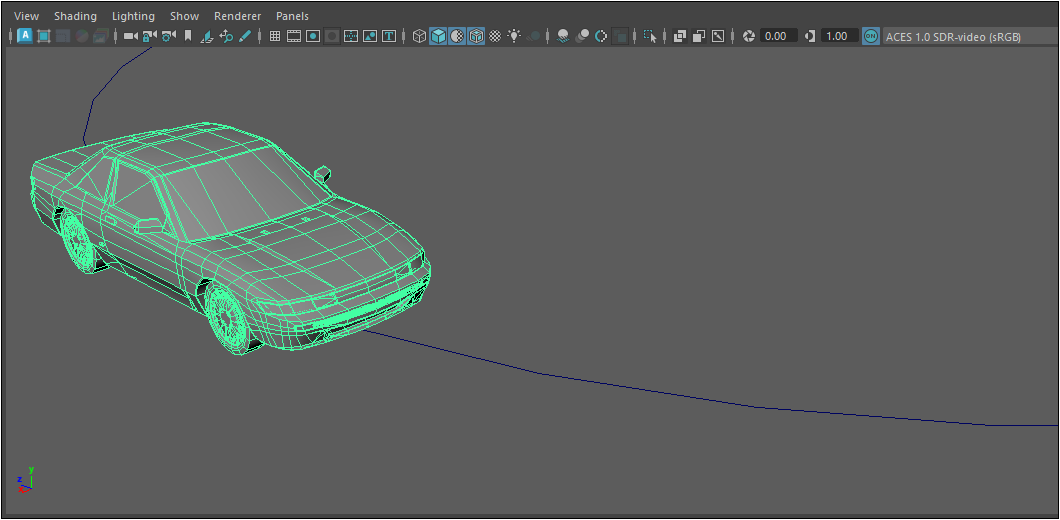Open the Show dropdown menu
The height and width of the screenshot is (520, 1060).
tap(184, 16)
